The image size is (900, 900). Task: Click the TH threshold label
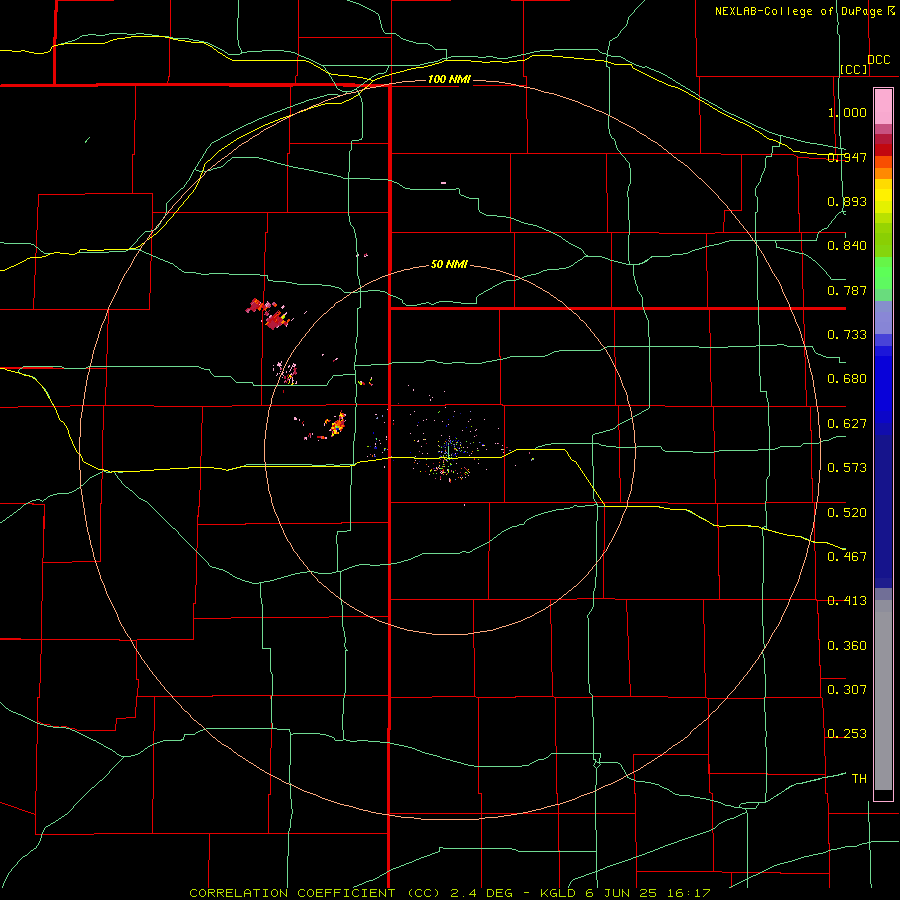pos(859,779)
